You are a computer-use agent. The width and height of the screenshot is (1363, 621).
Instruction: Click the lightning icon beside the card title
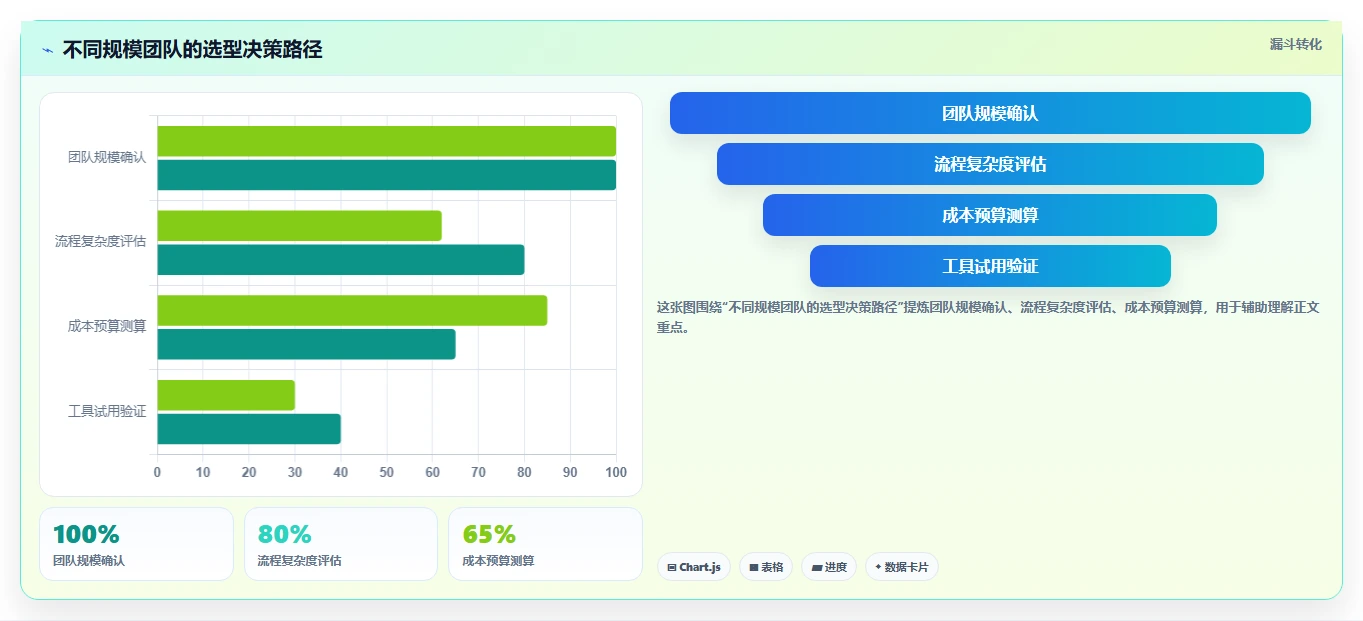pos(47,50)
